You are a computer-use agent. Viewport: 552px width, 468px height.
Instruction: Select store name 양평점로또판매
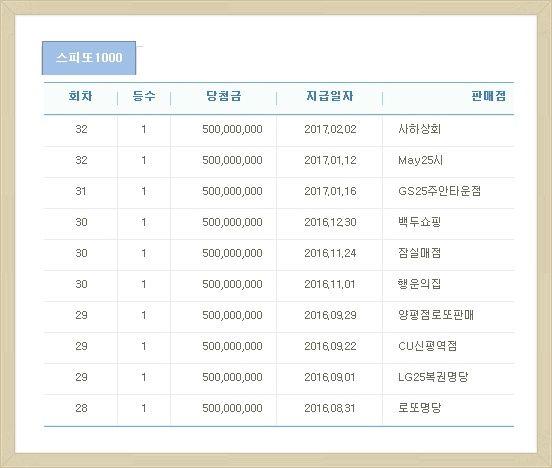coord(436,315)
